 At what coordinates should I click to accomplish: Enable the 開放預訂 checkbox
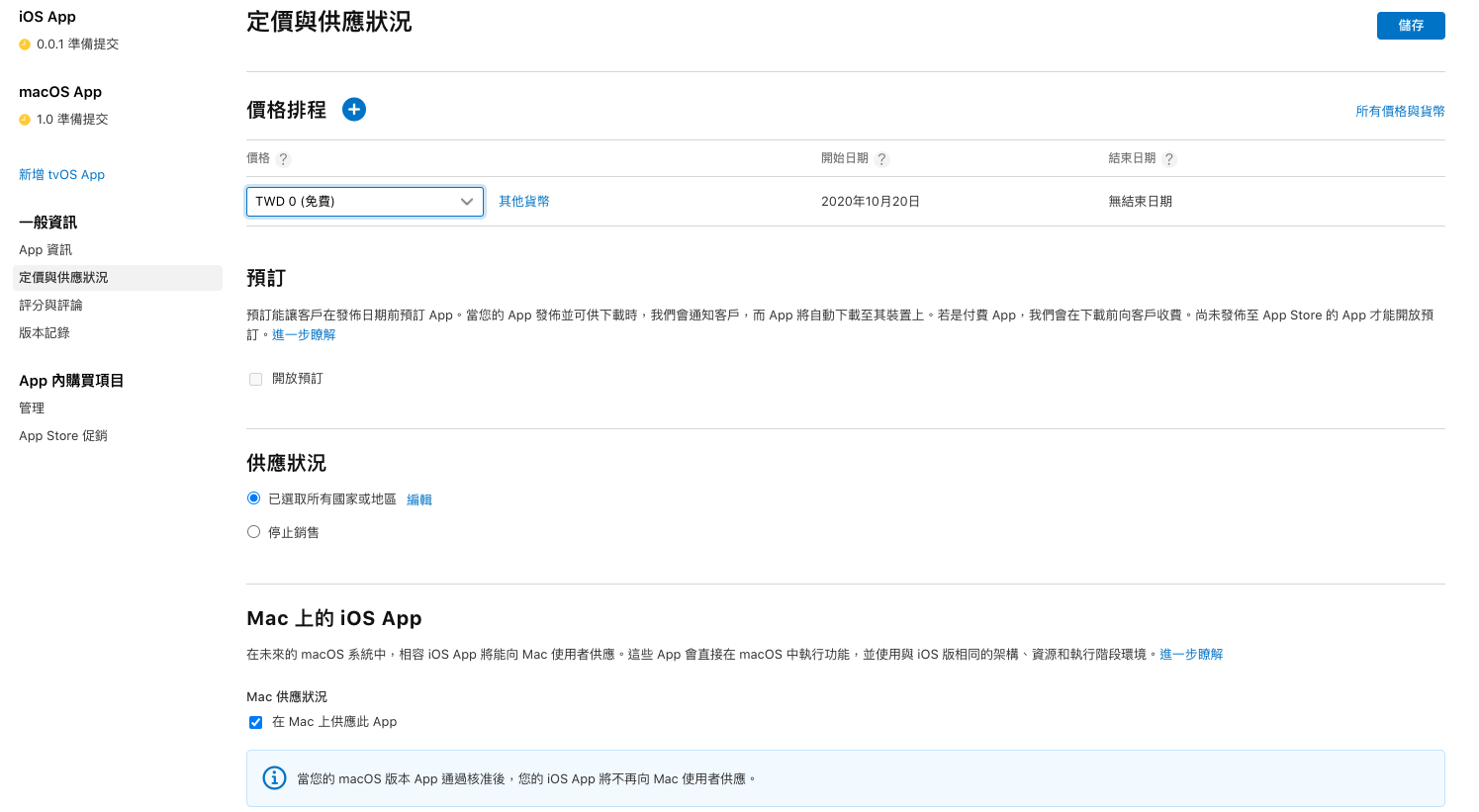(256, 379)
